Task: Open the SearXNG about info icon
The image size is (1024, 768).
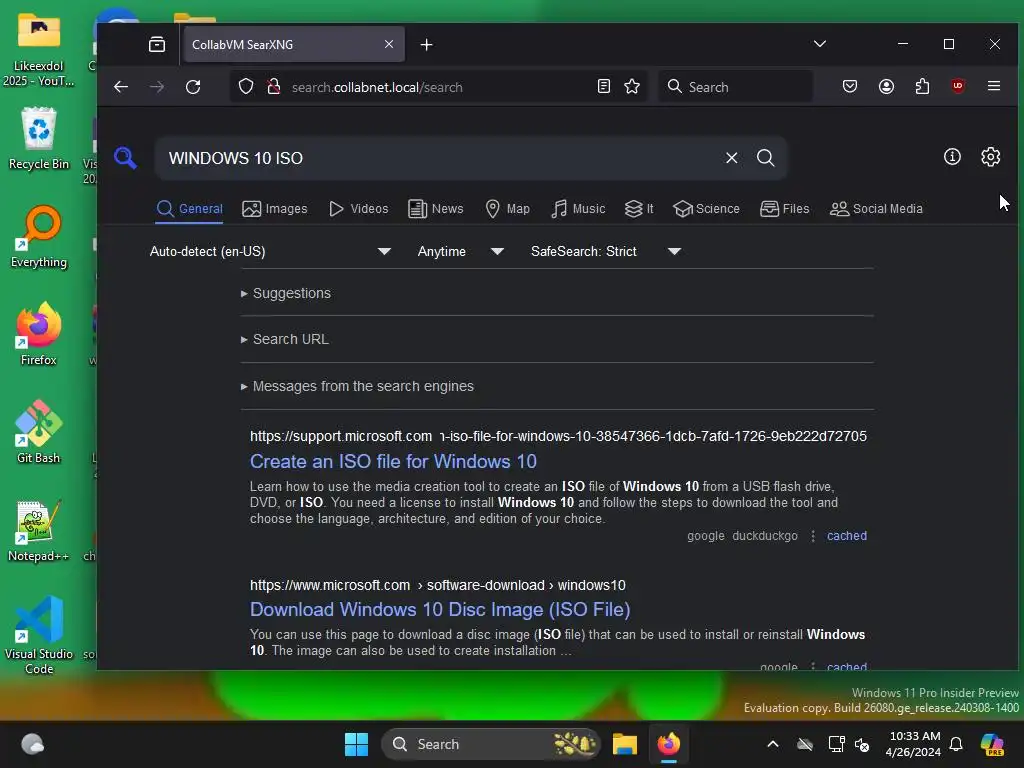Action: [952, 157]
